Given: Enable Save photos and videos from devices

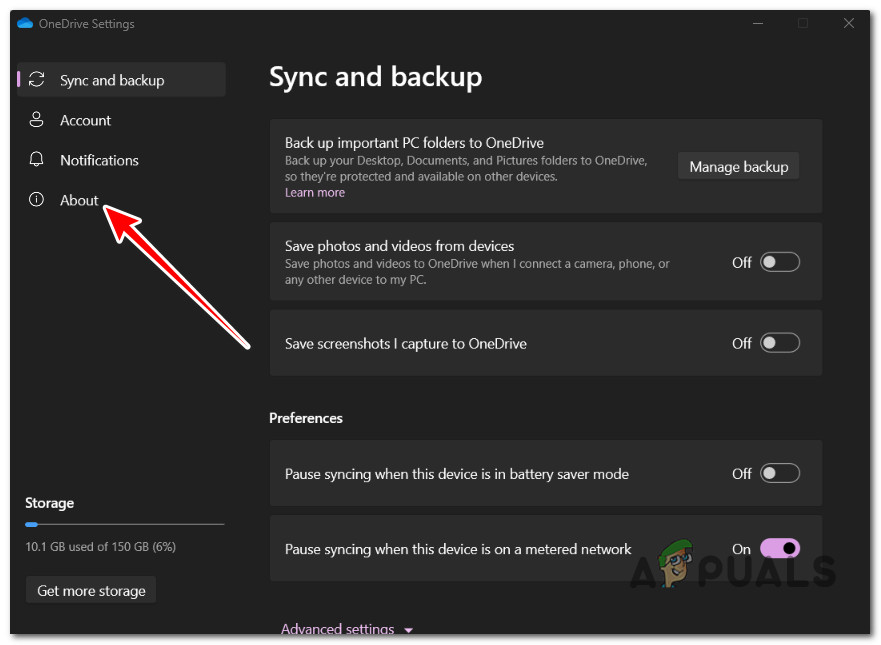Looking at the screenshot, I should pos(780,262).
